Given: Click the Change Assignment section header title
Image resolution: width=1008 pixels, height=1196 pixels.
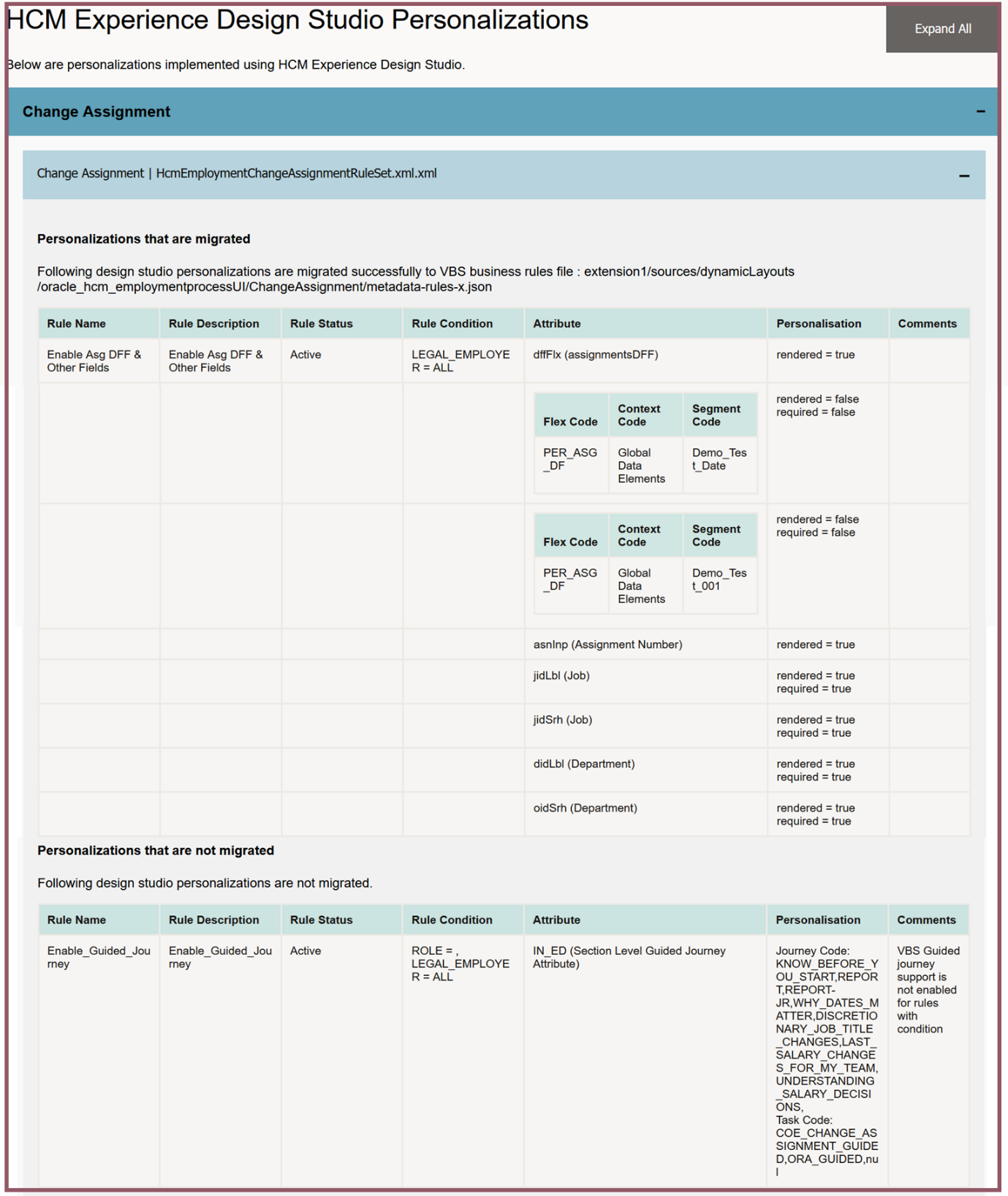Looking at the screenshot, I should (96, 112).
